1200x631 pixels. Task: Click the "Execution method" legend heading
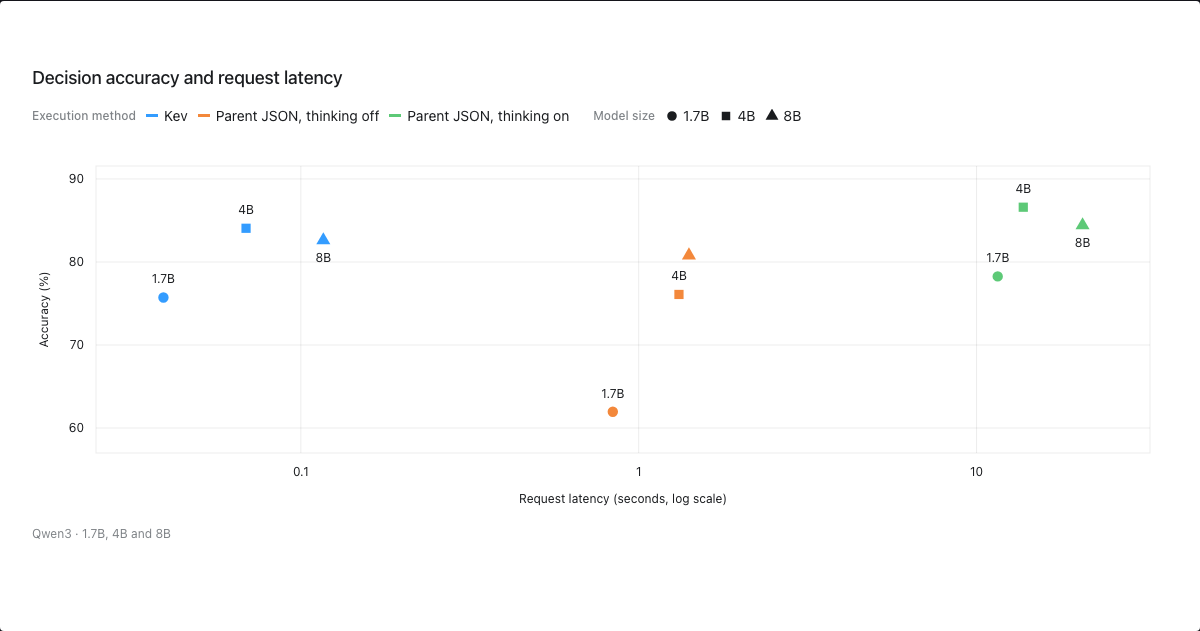tap(84, 116)
